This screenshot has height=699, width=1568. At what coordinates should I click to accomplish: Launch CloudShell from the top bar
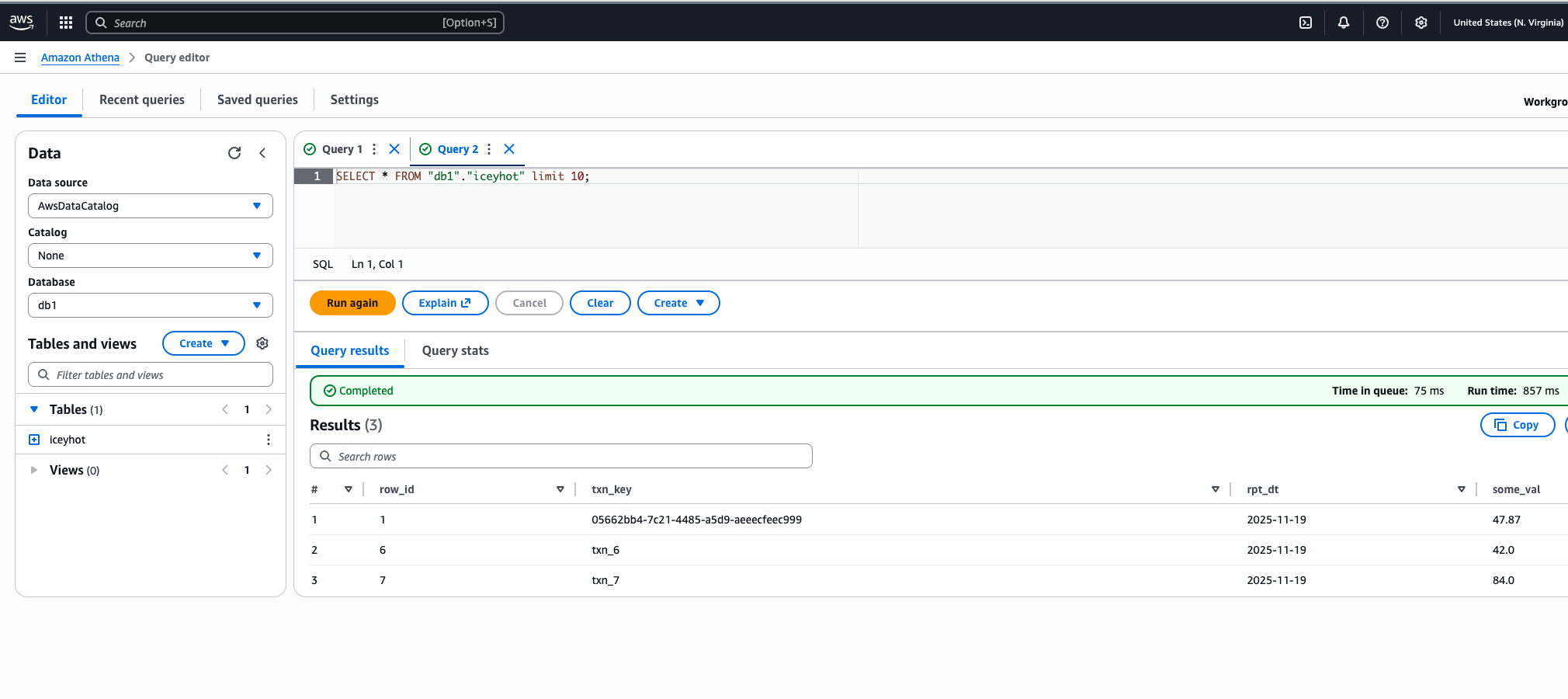pyautogui.click(x=1306, y=23)
